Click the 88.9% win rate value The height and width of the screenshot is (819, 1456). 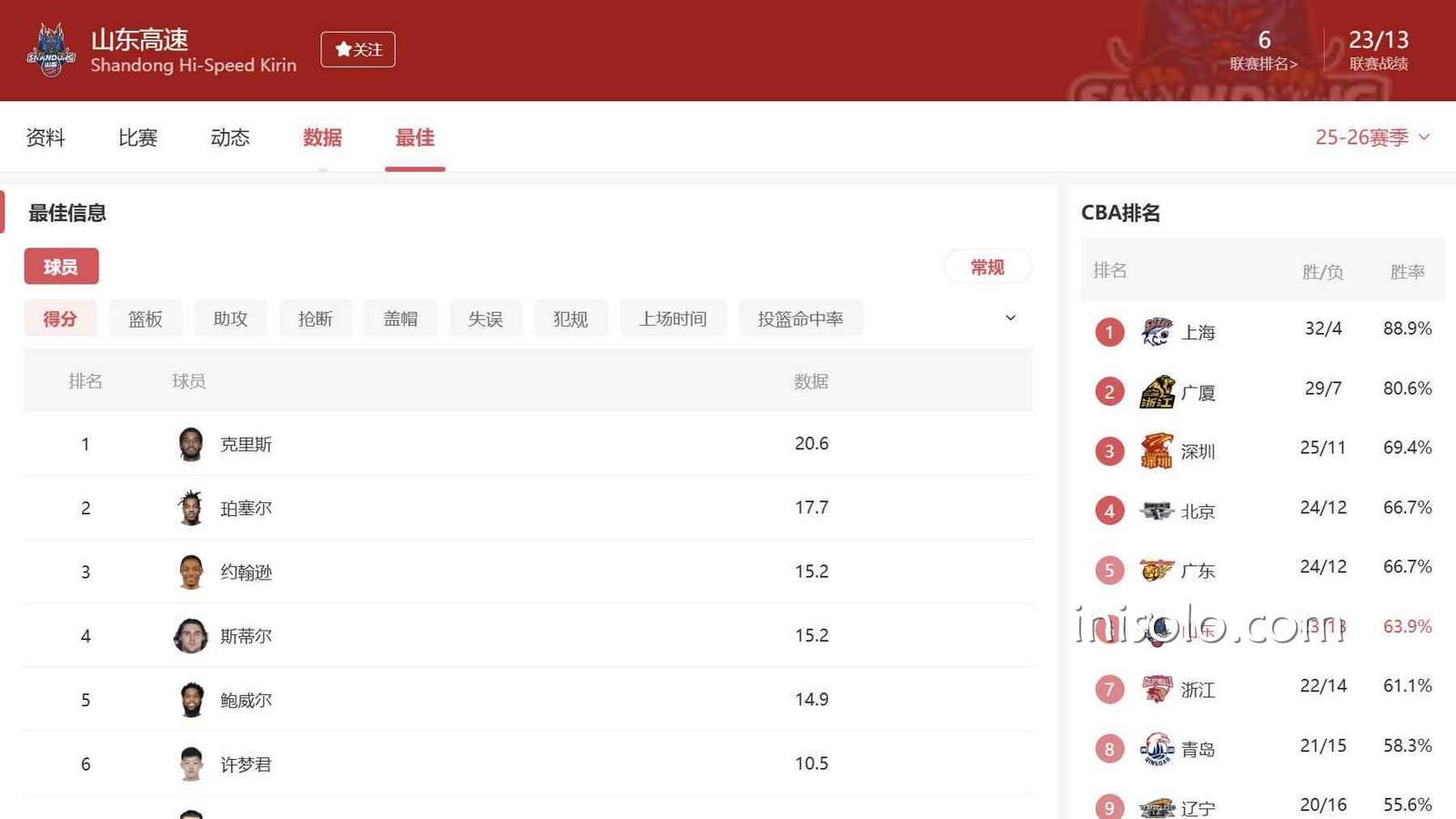1407,329
